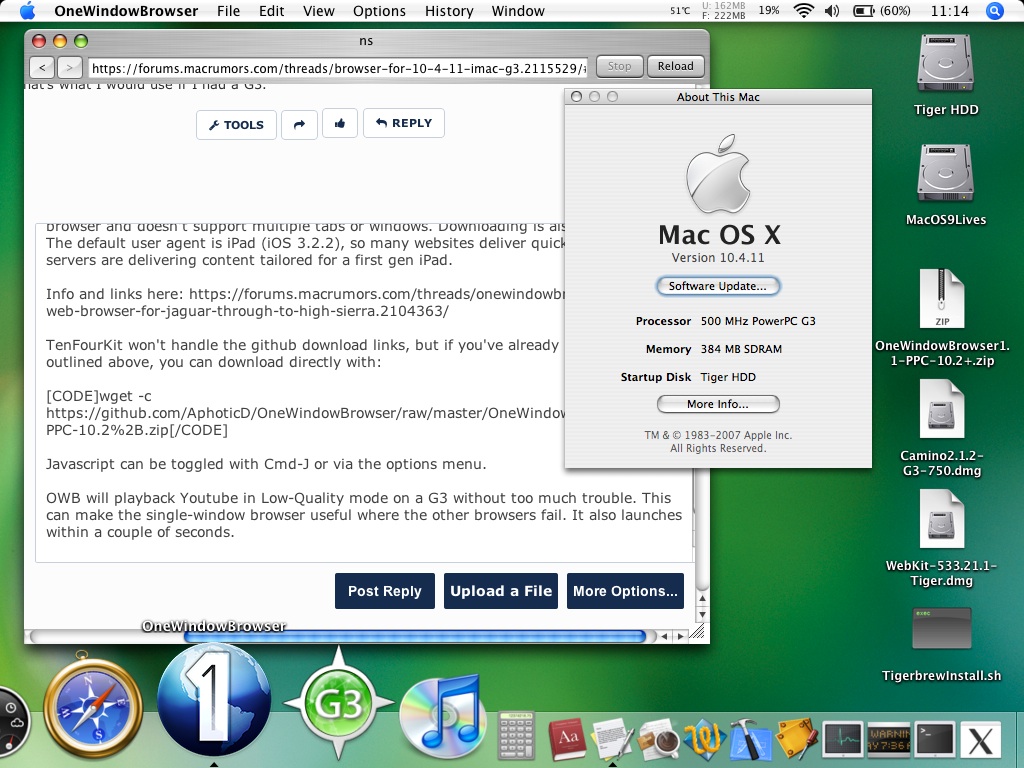Click the 51°C temperature readout in menu bar
Viewport: 1024px width, 768px height.
pos(680,10)
